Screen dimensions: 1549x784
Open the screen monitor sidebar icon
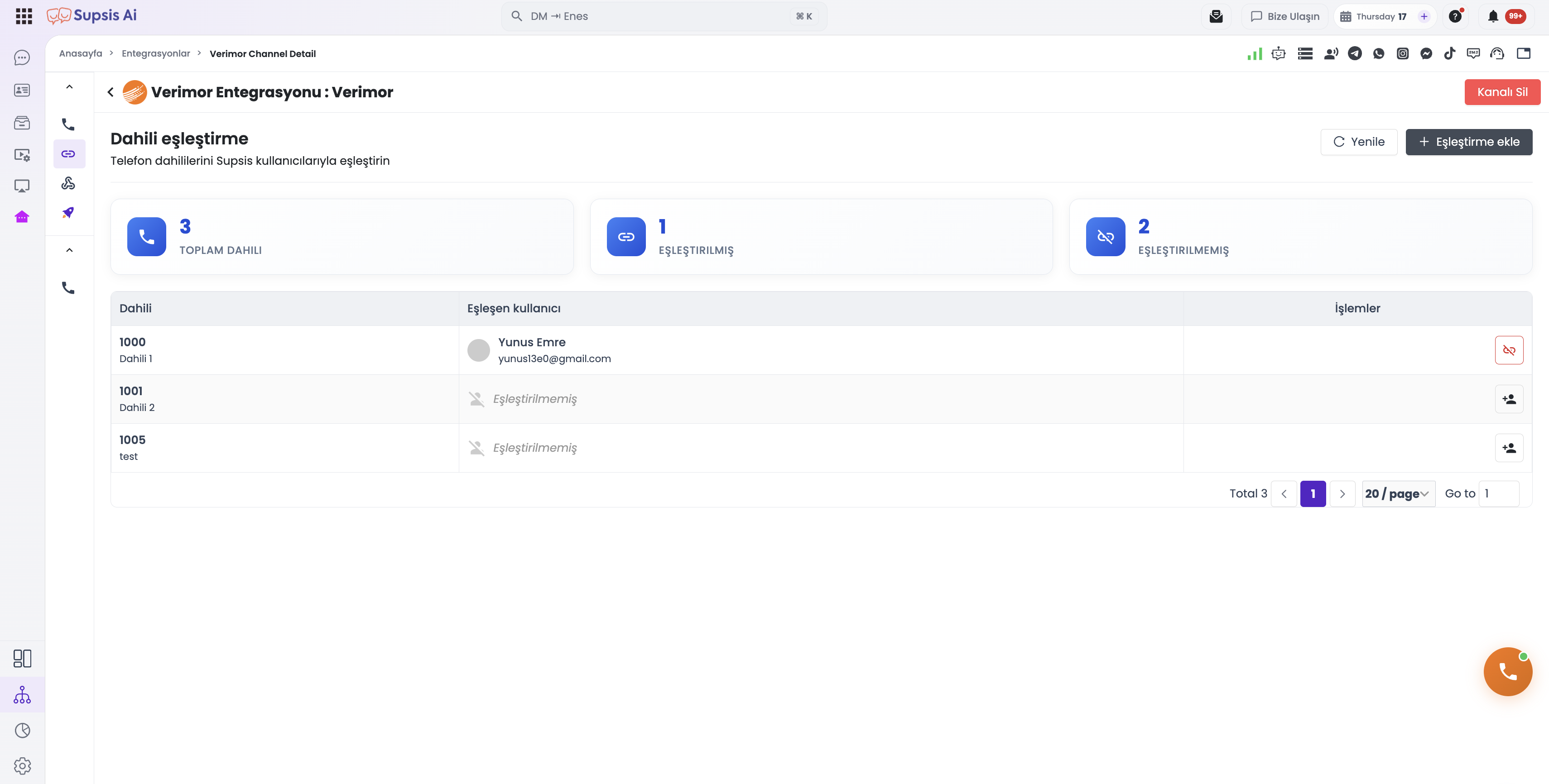click(x=22, y=186)
